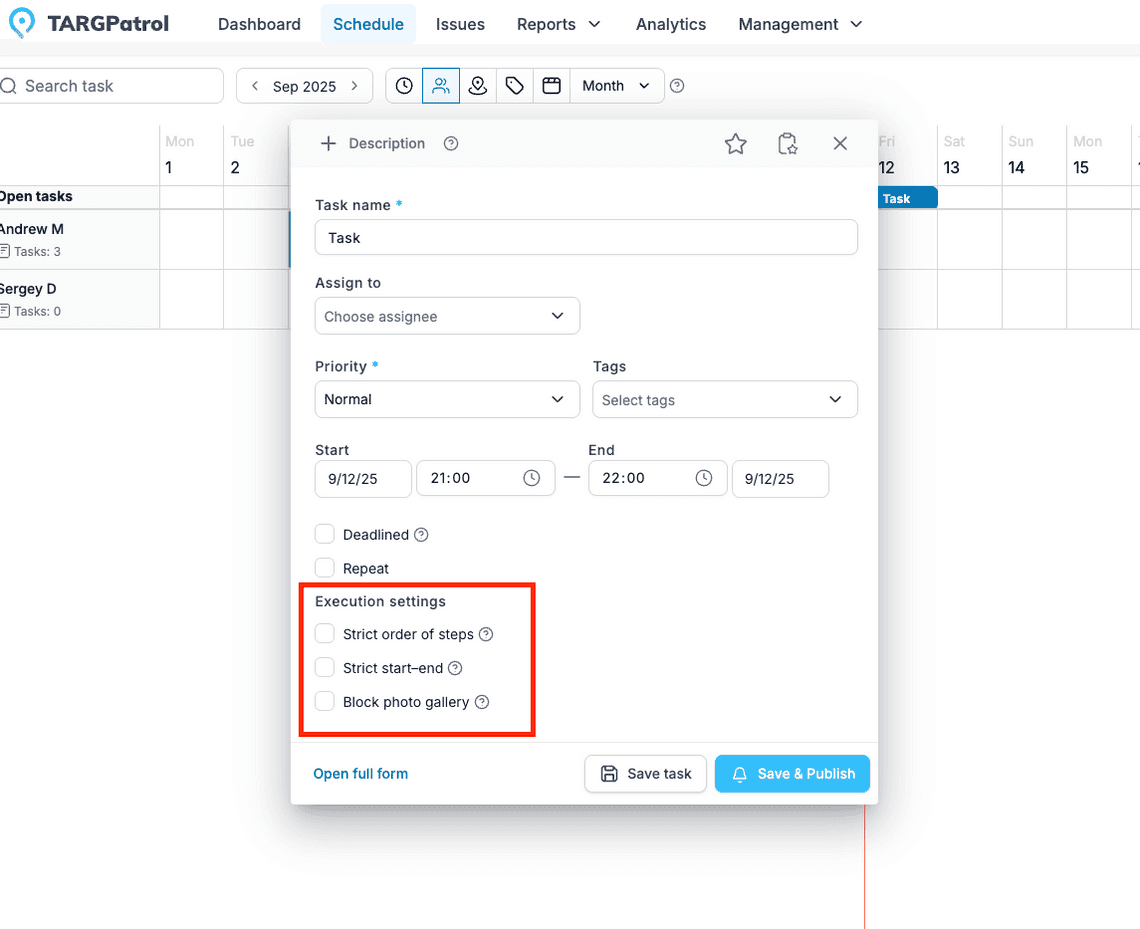This screenshot has width=1140, height=929.
Task: Select Andrew M row
Action: [x=79, y=239]
